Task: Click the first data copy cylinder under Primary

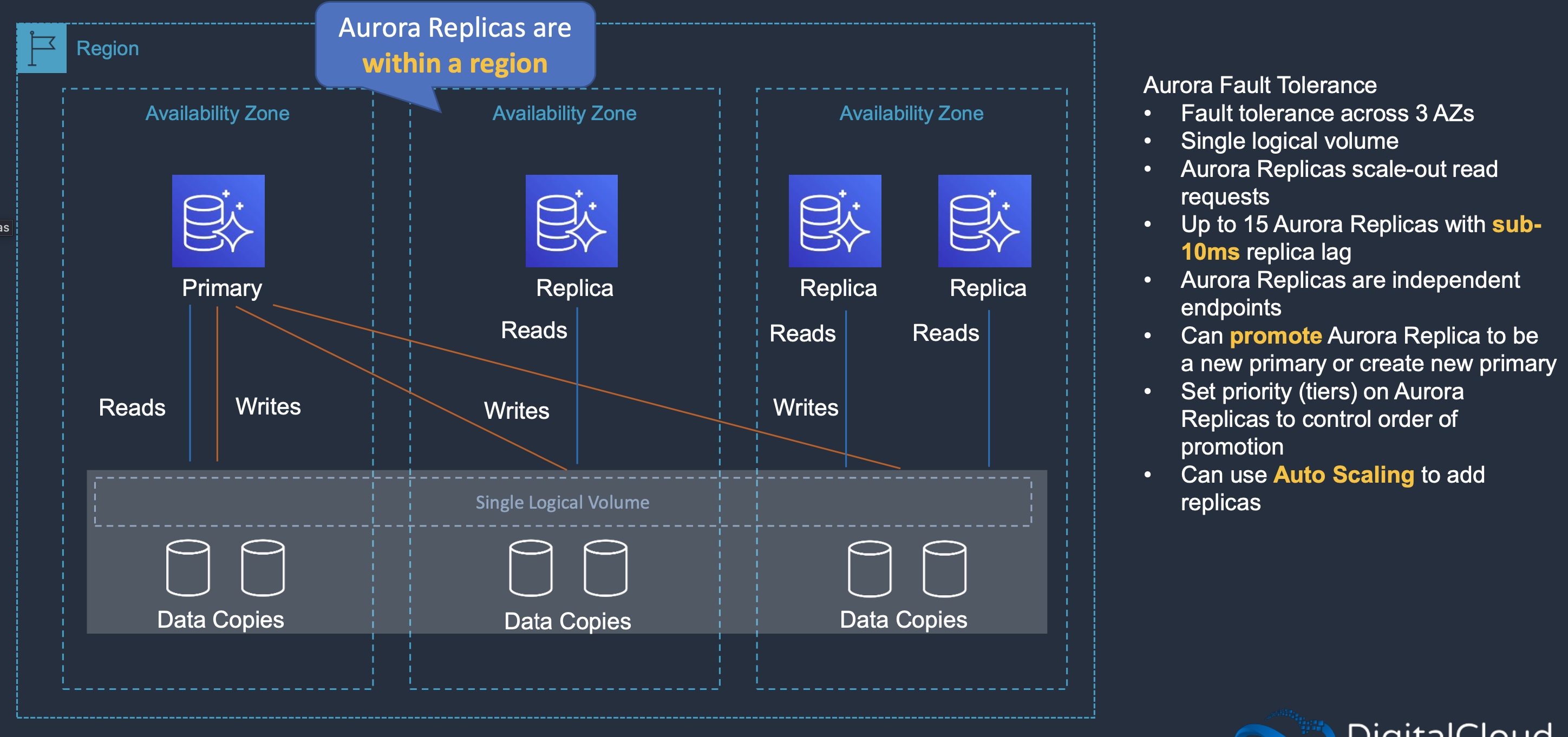Action: tap(187, 567)
